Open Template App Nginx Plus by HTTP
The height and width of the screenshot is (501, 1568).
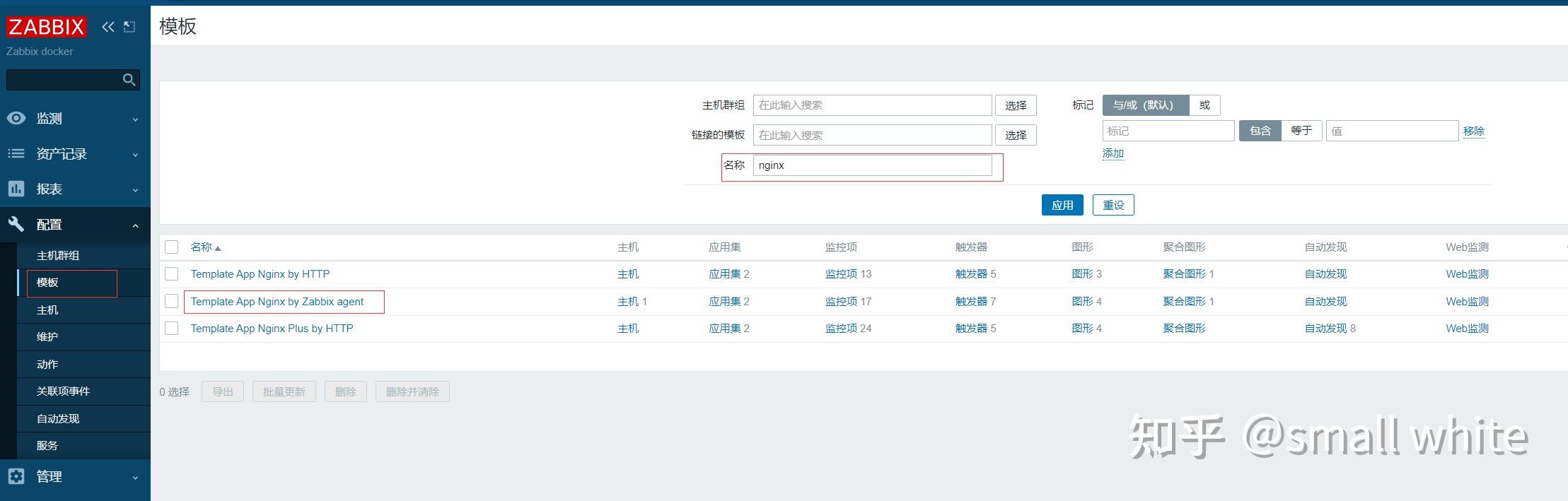(x=272, y=329)
